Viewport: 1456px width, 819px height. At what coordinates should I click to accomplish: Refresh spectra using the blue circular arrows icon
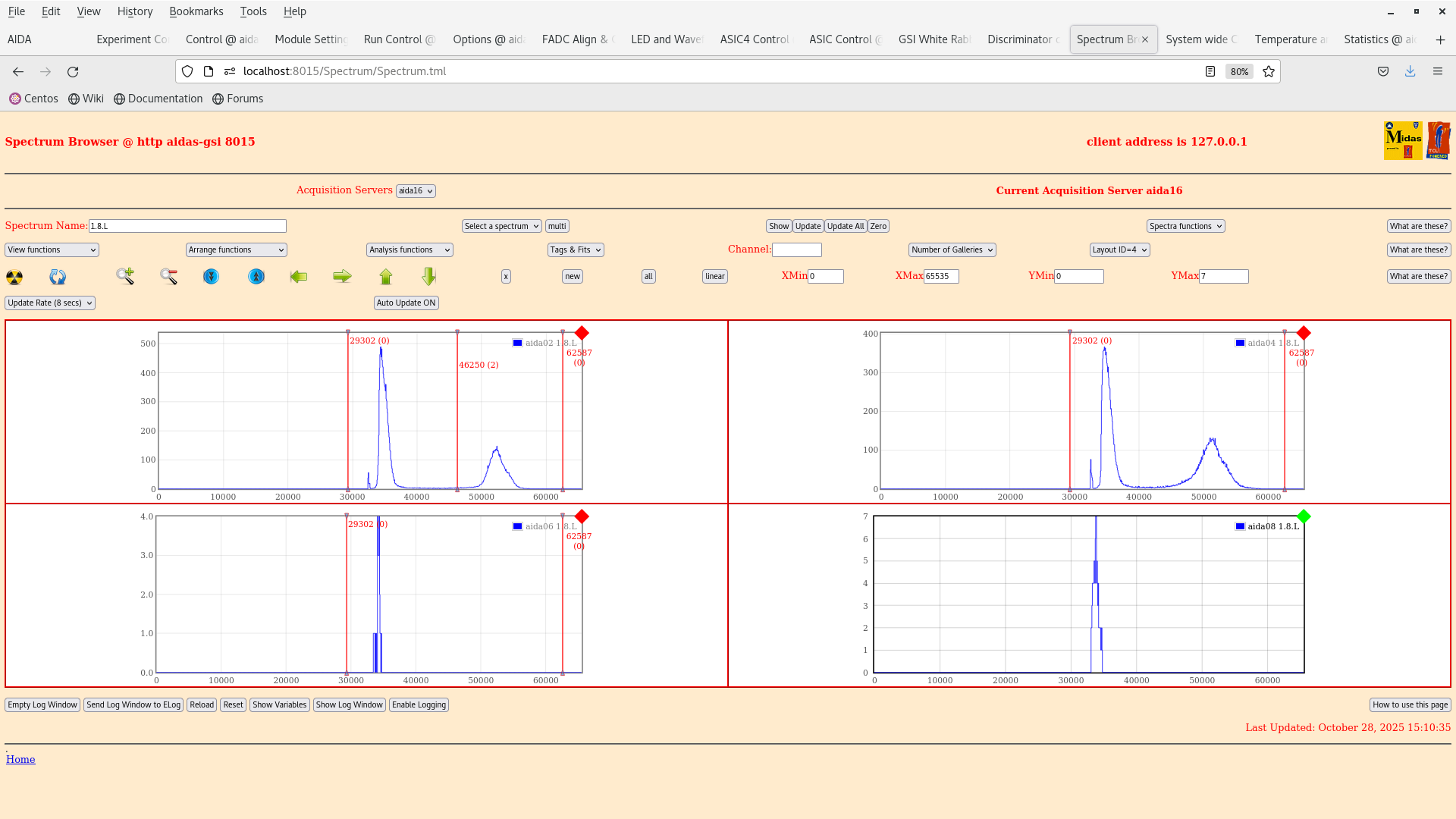[x=57, y=277]
